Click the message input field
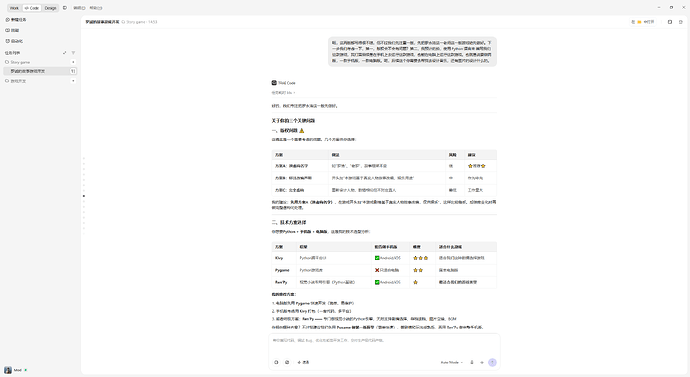Screen dimensions: 690x377 384,344
